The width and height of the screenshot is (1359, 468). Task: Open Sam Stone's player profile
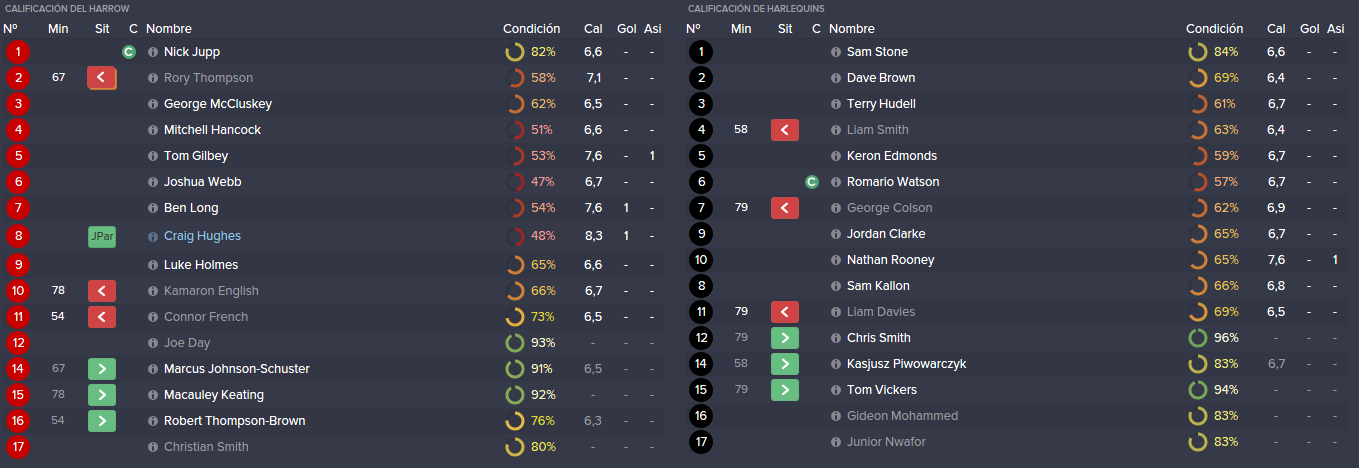877,52
